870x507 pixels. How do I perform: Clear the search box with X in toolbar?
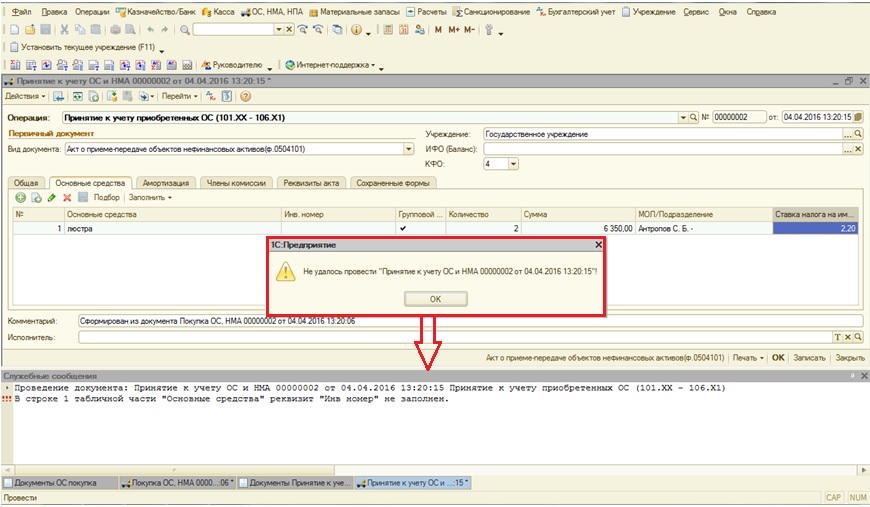[289, 29]
